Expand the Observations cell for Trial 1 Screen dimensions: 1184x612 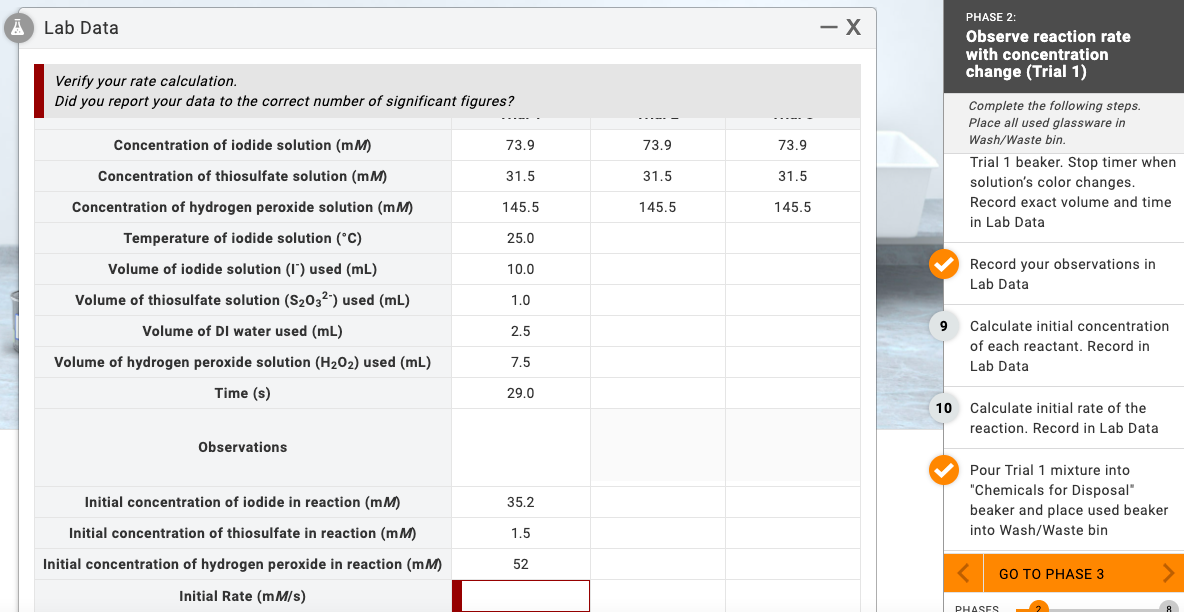coord(520,446)
